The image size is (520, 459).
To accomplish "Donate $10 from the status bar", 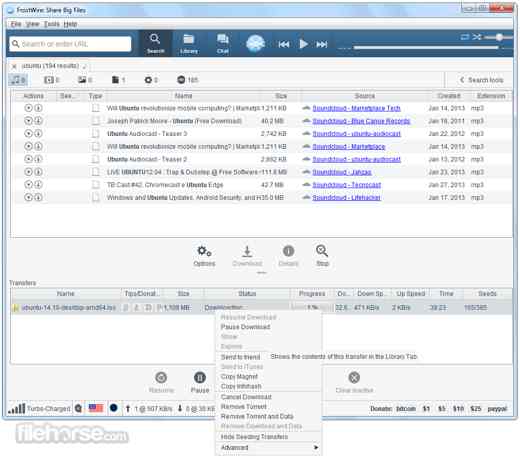I will pos(458,409).
